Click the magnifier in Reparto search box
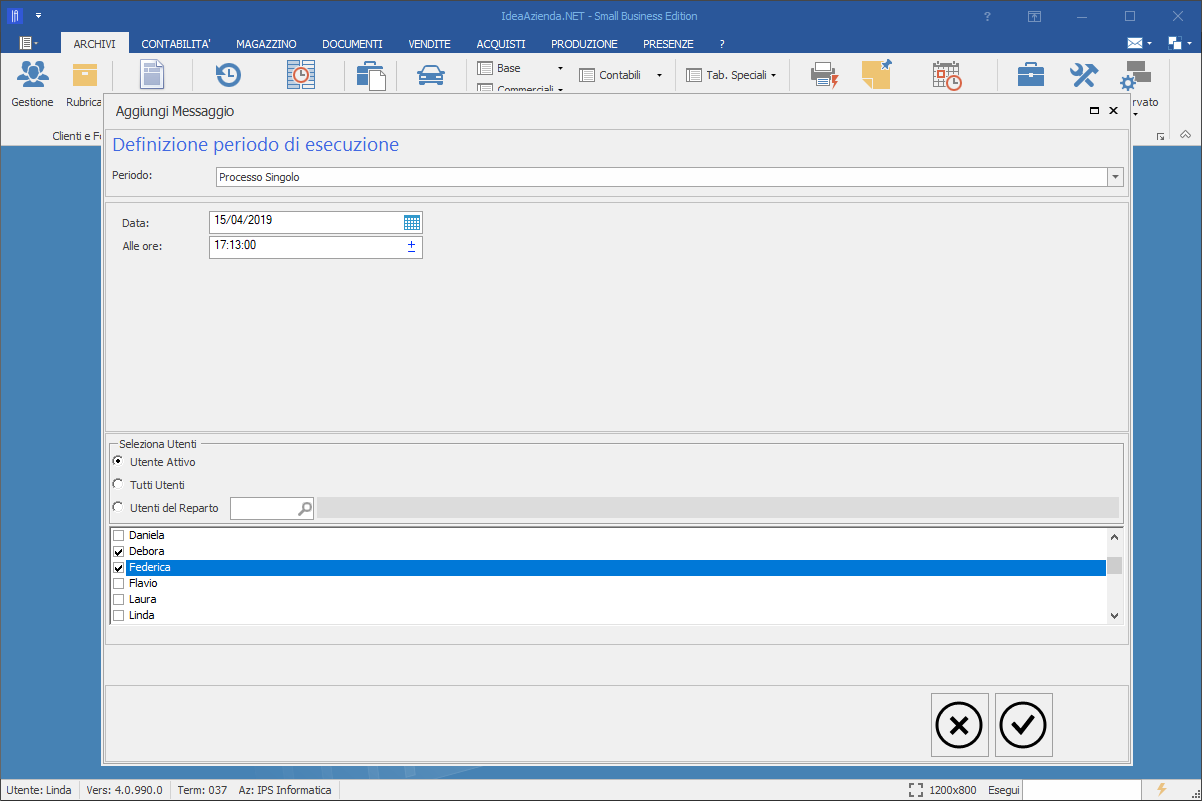The image size is (1202, 801). [x=305, y=509]
